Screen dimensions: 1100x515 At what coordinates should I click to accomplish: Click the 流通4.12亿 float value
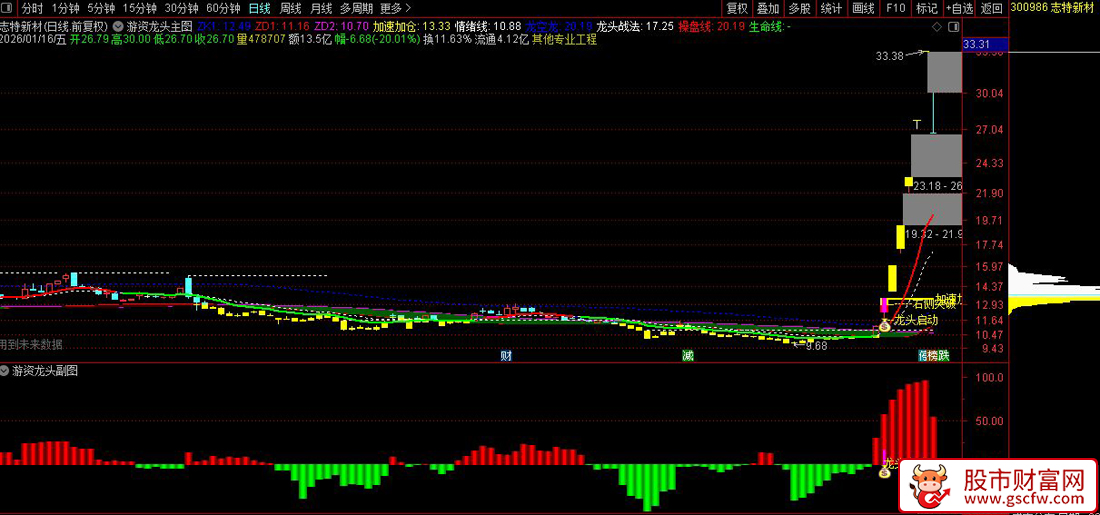[502, 39]
